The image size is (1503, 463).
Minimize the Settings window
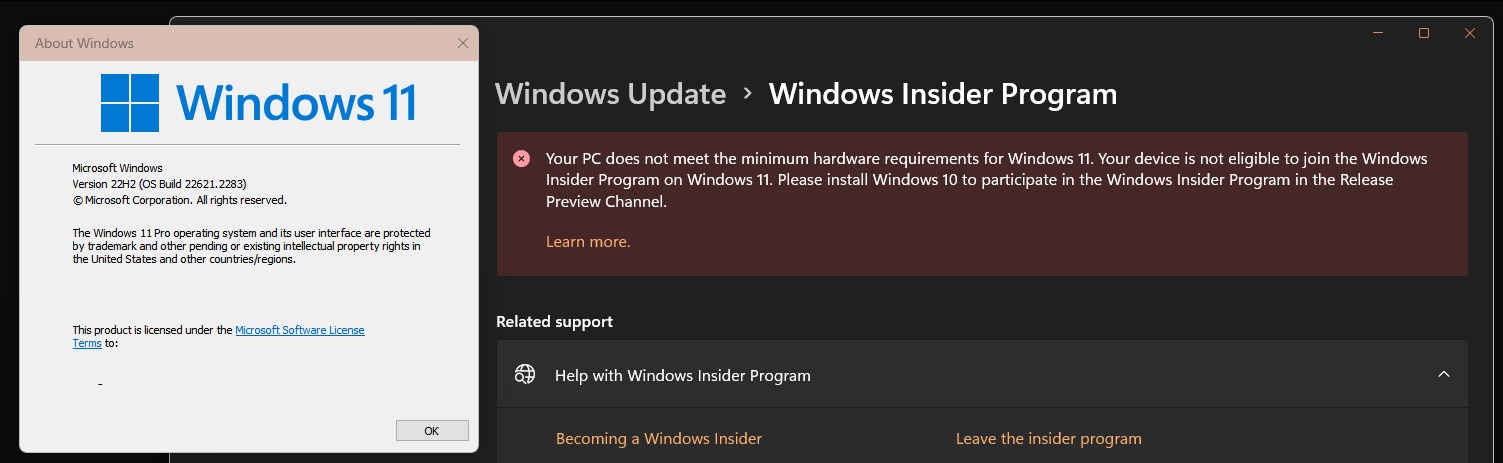coord(1378,33)
